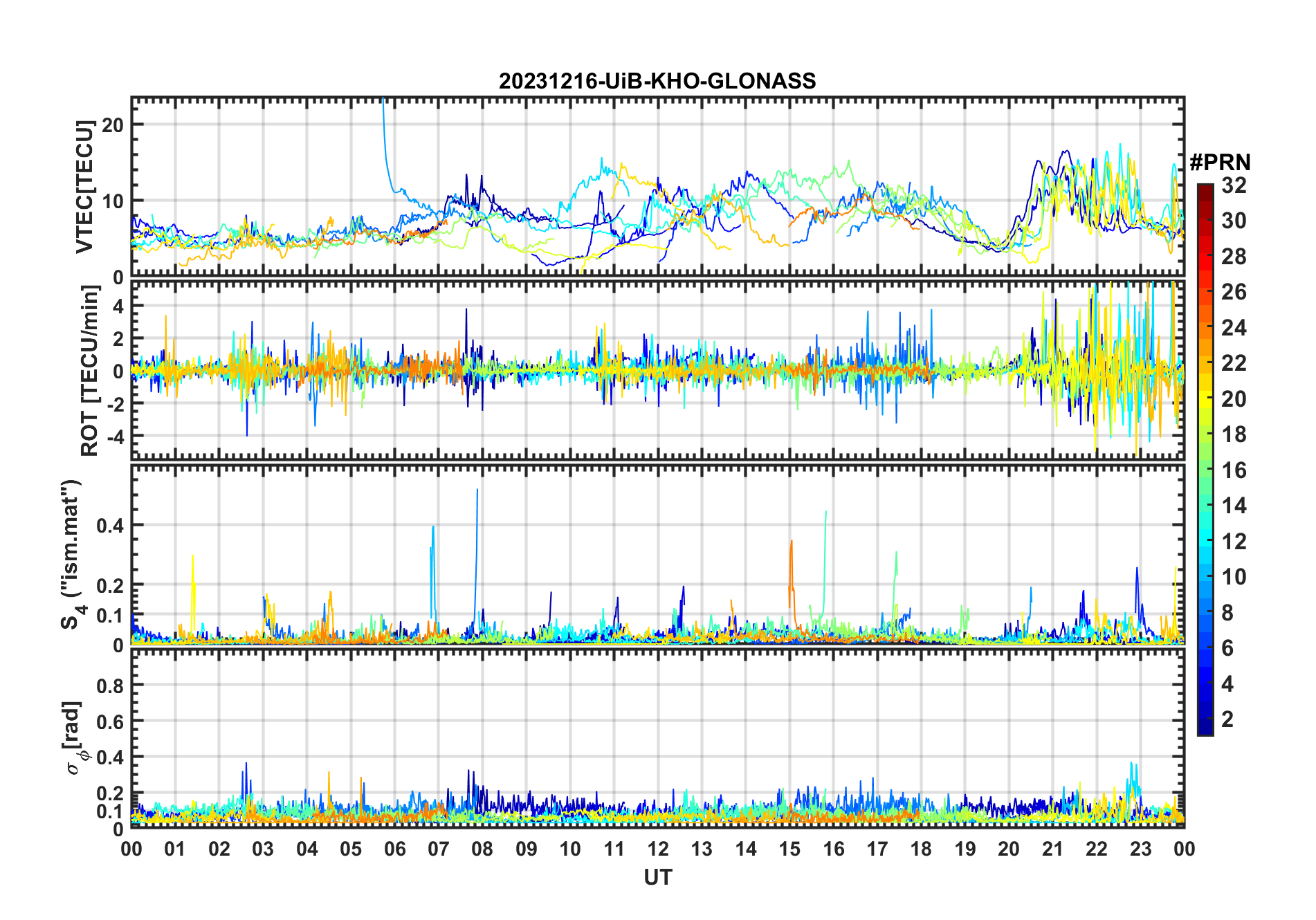Viewport: 1316px width, 920px height.
Task: Click the UT hour tick 19
Action: coord(965,849)
